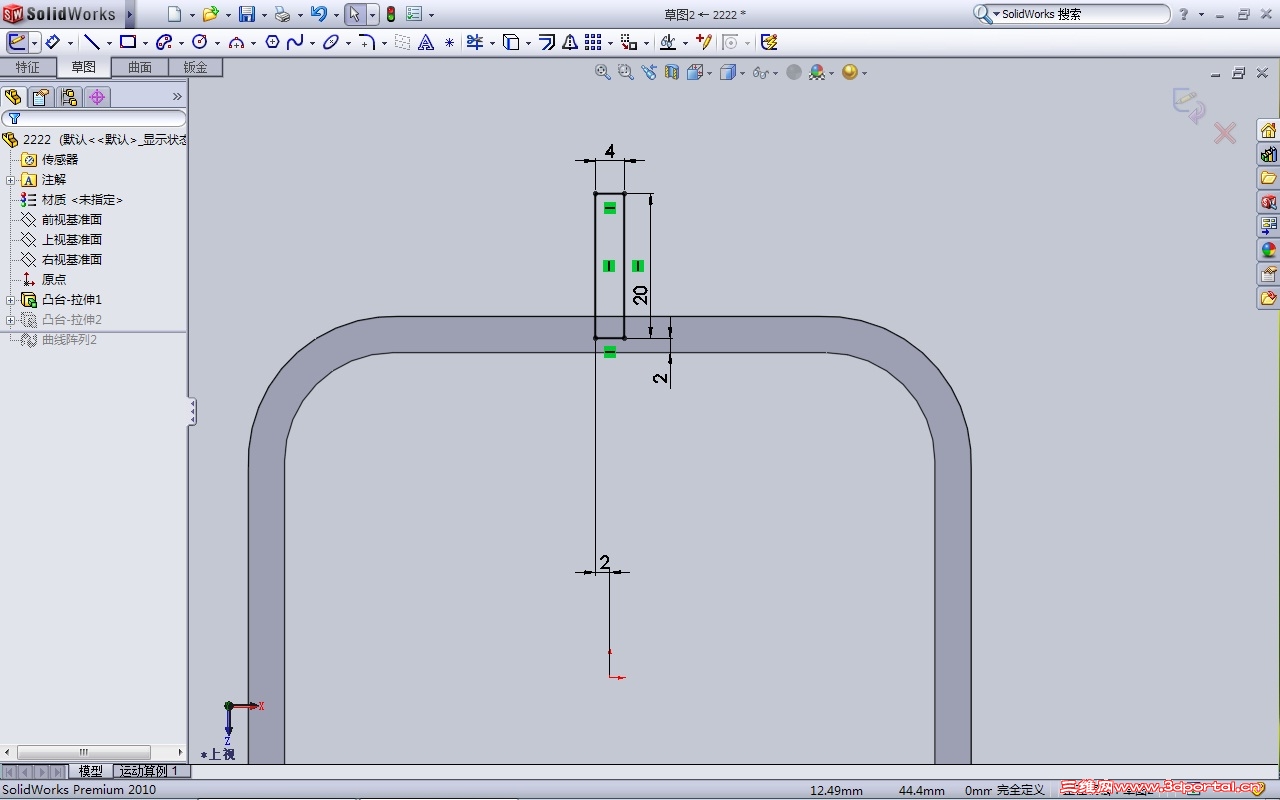Expand the 注解 tree node
Screen dimensions: 1280x800
[10, 180]
